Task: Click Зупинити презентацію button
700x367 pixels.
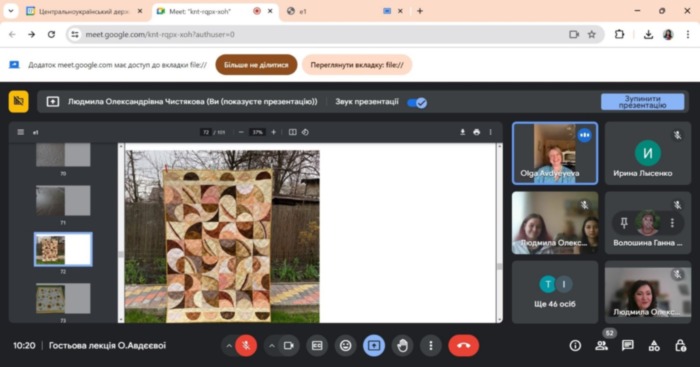Action: (642, 102)
